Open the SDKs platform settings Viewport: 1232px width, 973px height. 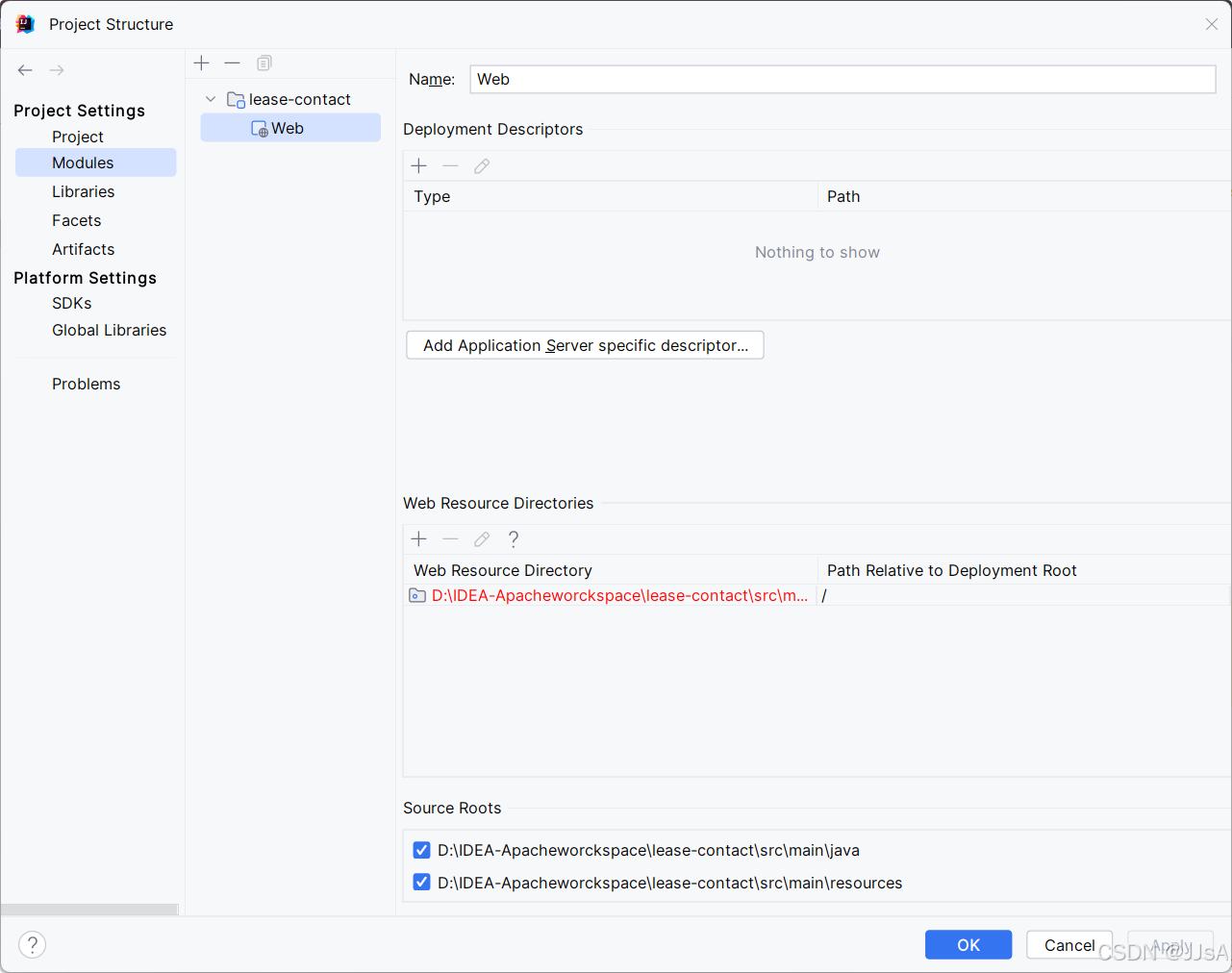tap(72, 303)
